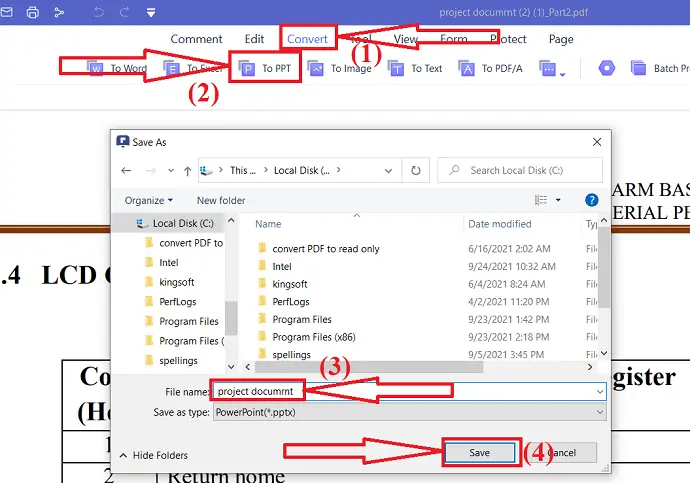Select spellings folder in file list
The width and height of the screenshot is (690, 483).
click(284, 355)
